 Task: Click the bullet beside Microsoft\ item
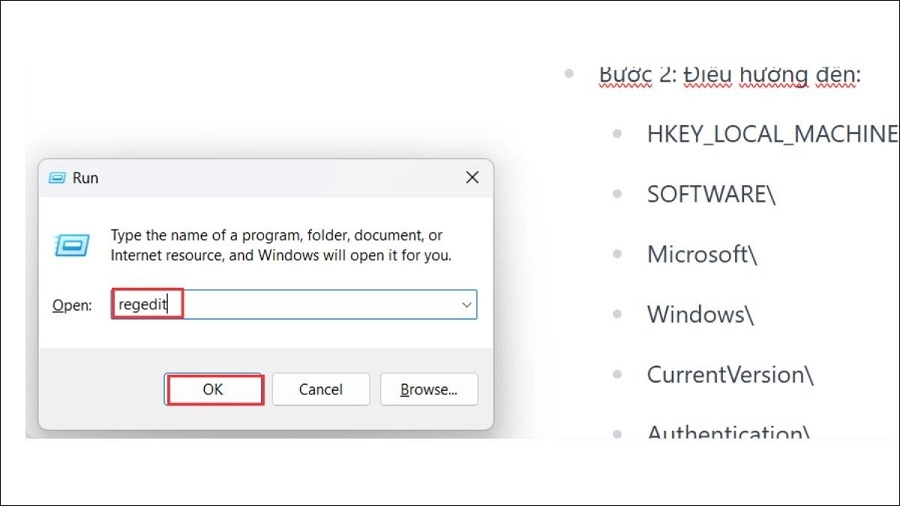pyautogui.click(x=617, y=254)
